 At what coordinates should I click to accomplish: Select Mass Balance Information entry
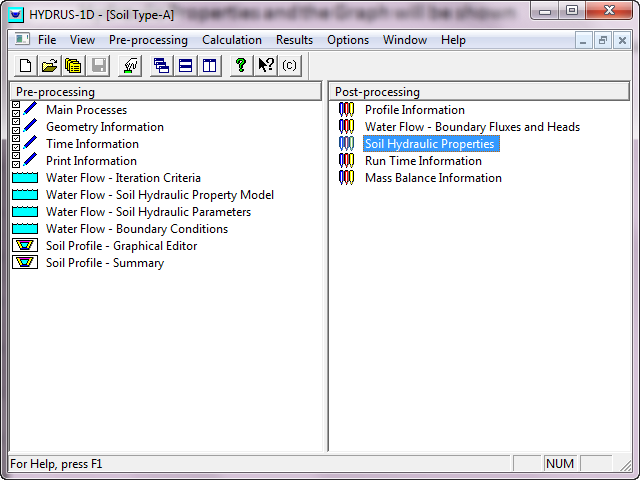(433, 178)
